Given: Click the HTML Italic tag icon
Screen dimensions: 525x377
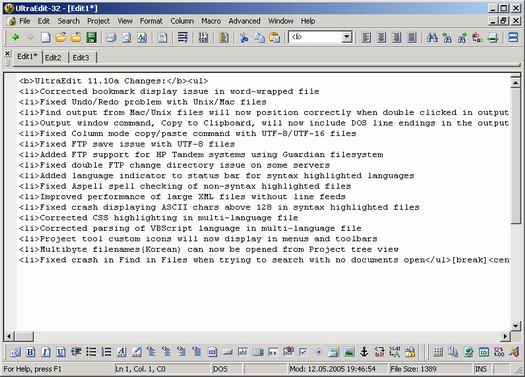Looking at the screenshot, I should 46,352.
